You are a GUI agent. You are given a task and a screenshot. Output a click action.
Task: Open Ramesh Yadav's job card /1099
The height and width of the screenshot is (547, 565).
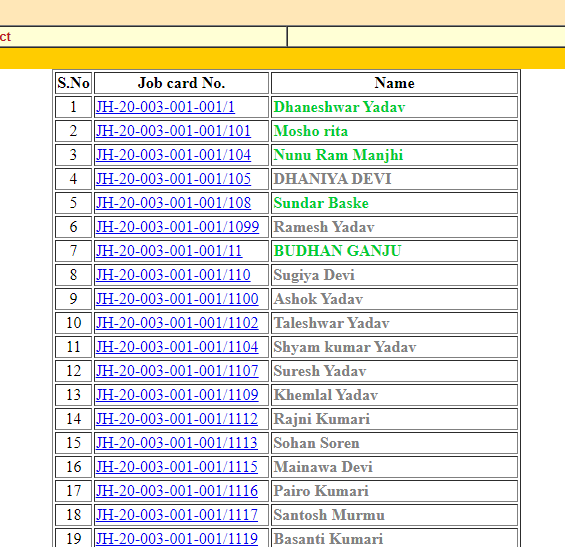point(178,227)
